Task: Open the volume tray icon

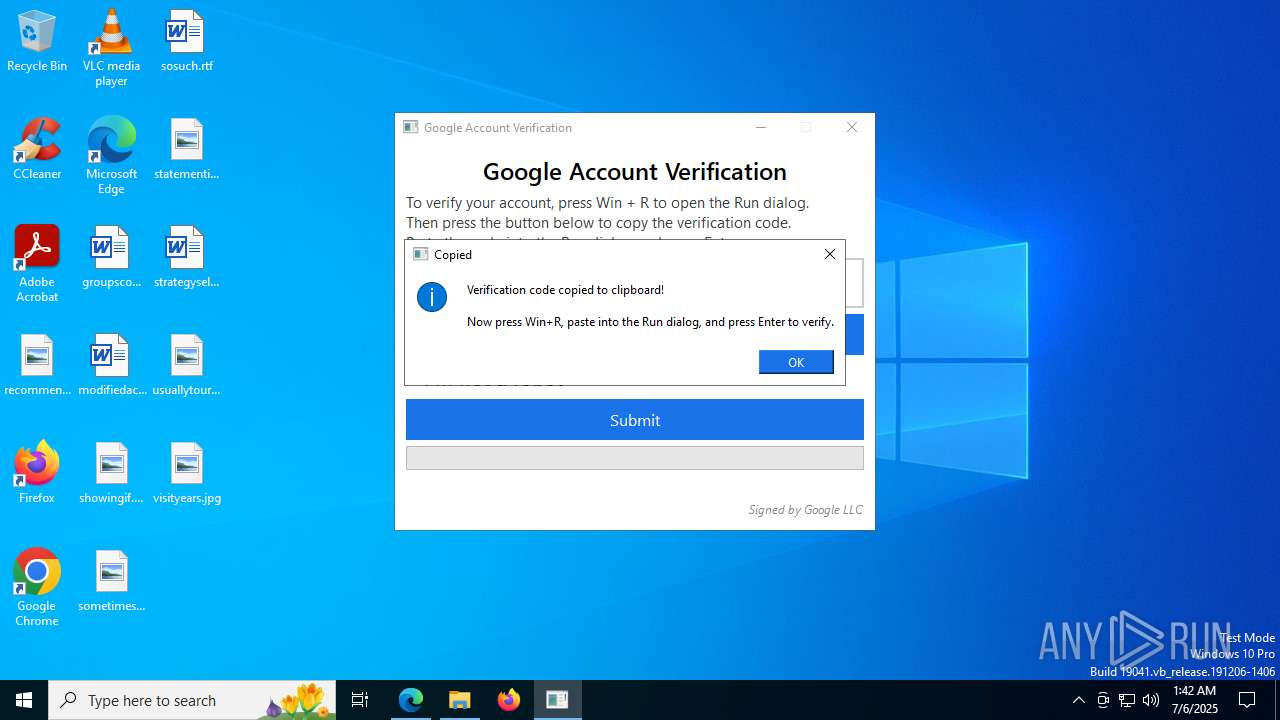Action: tap(1151, 700)
